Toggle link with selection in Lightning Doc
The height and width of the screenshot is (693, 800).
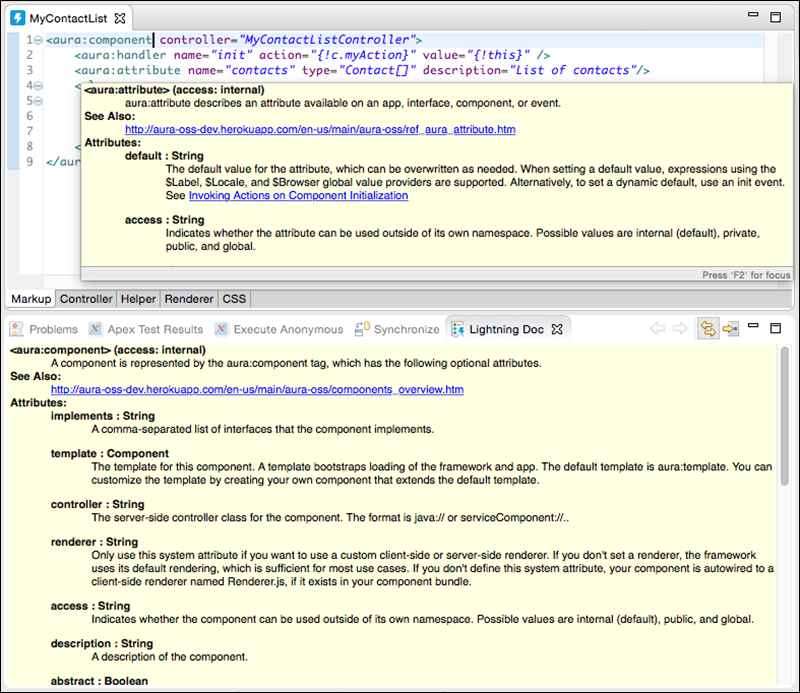point(708,329)
